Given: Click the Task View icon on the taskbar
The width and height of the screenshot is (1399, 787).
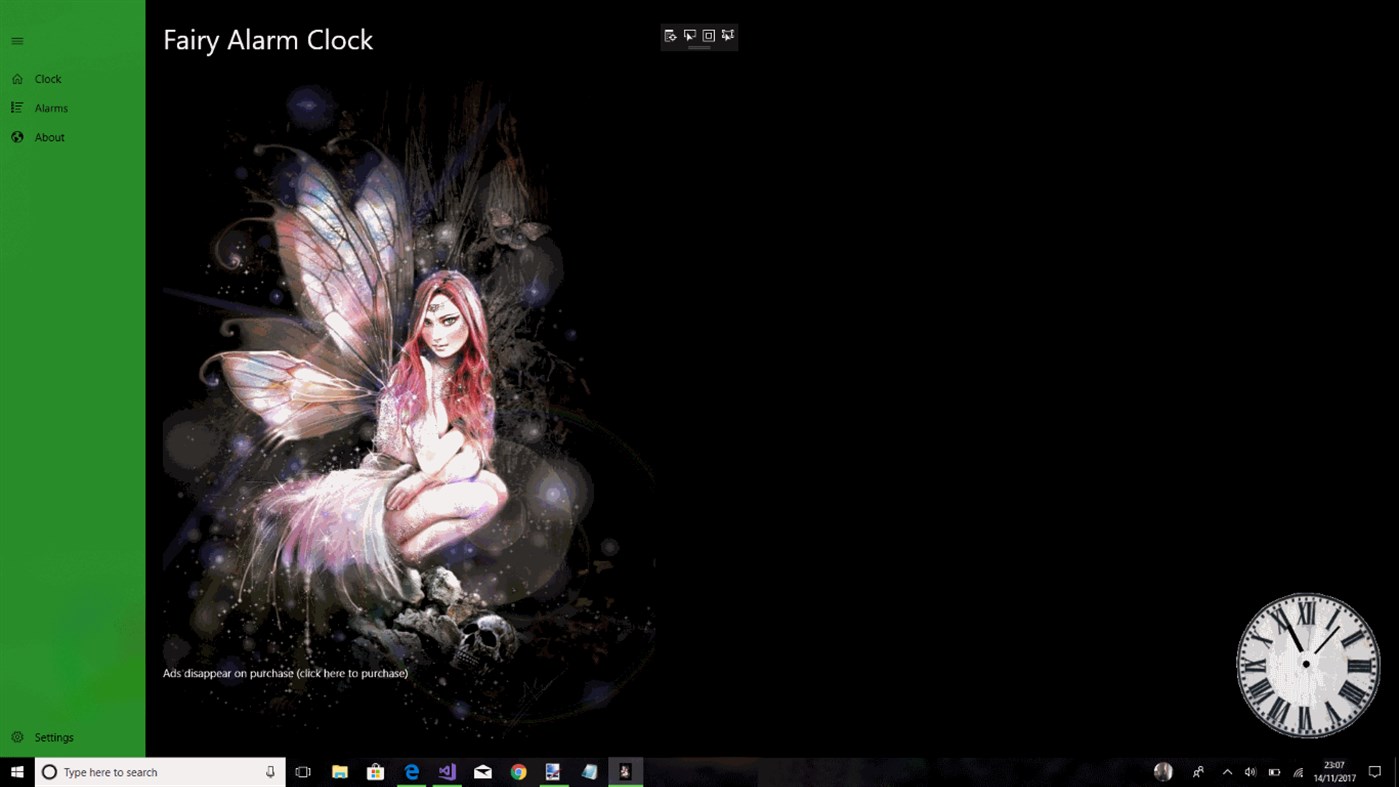Looking at the screenshot, I should coord(302,771).
